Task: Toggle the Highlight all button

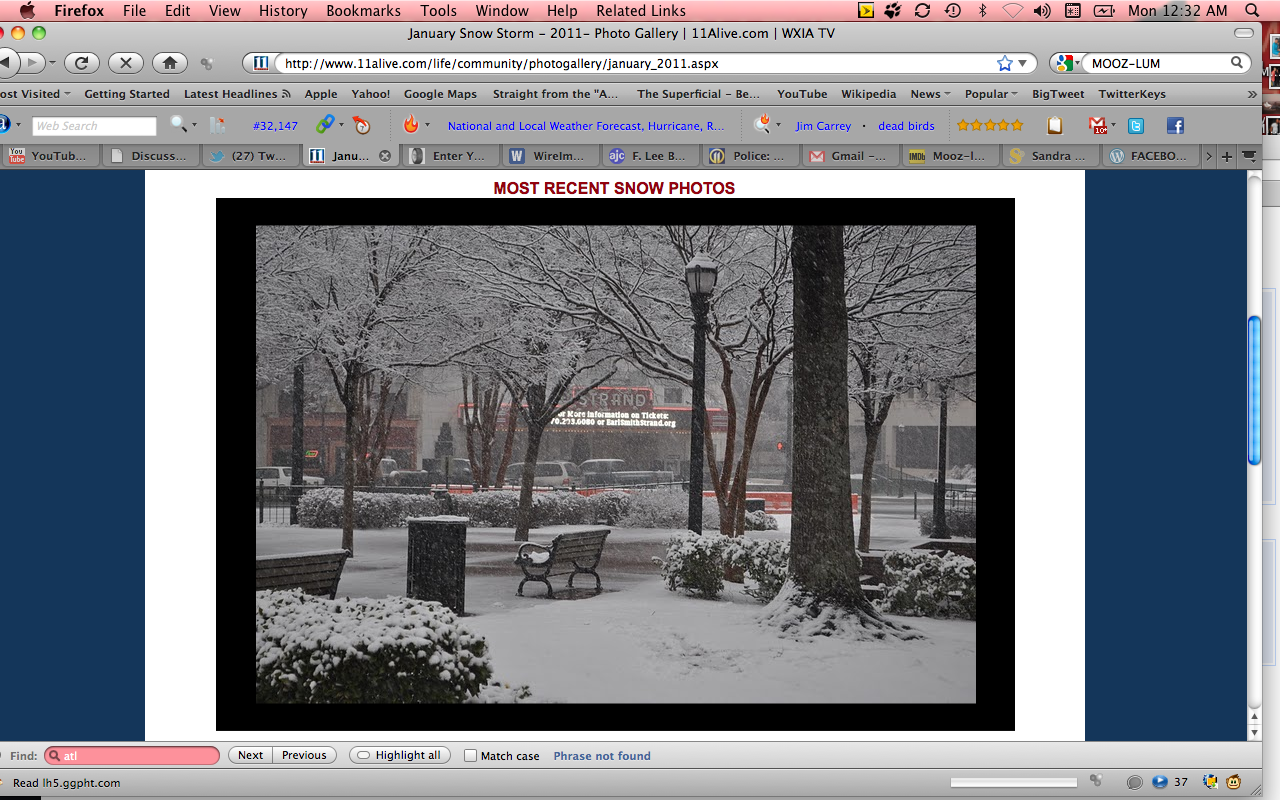Action: [399, 755]
